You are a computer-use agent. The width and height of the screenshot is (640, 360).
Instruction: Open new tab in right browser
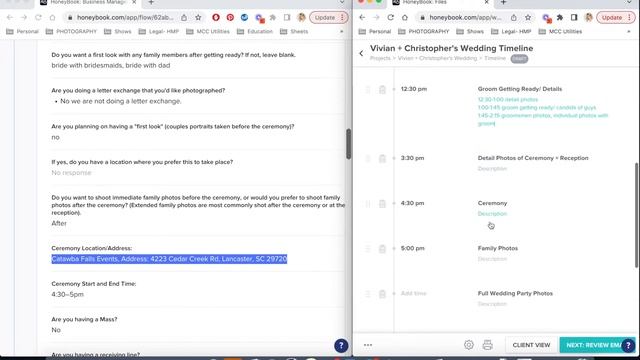tap(503, 3)
